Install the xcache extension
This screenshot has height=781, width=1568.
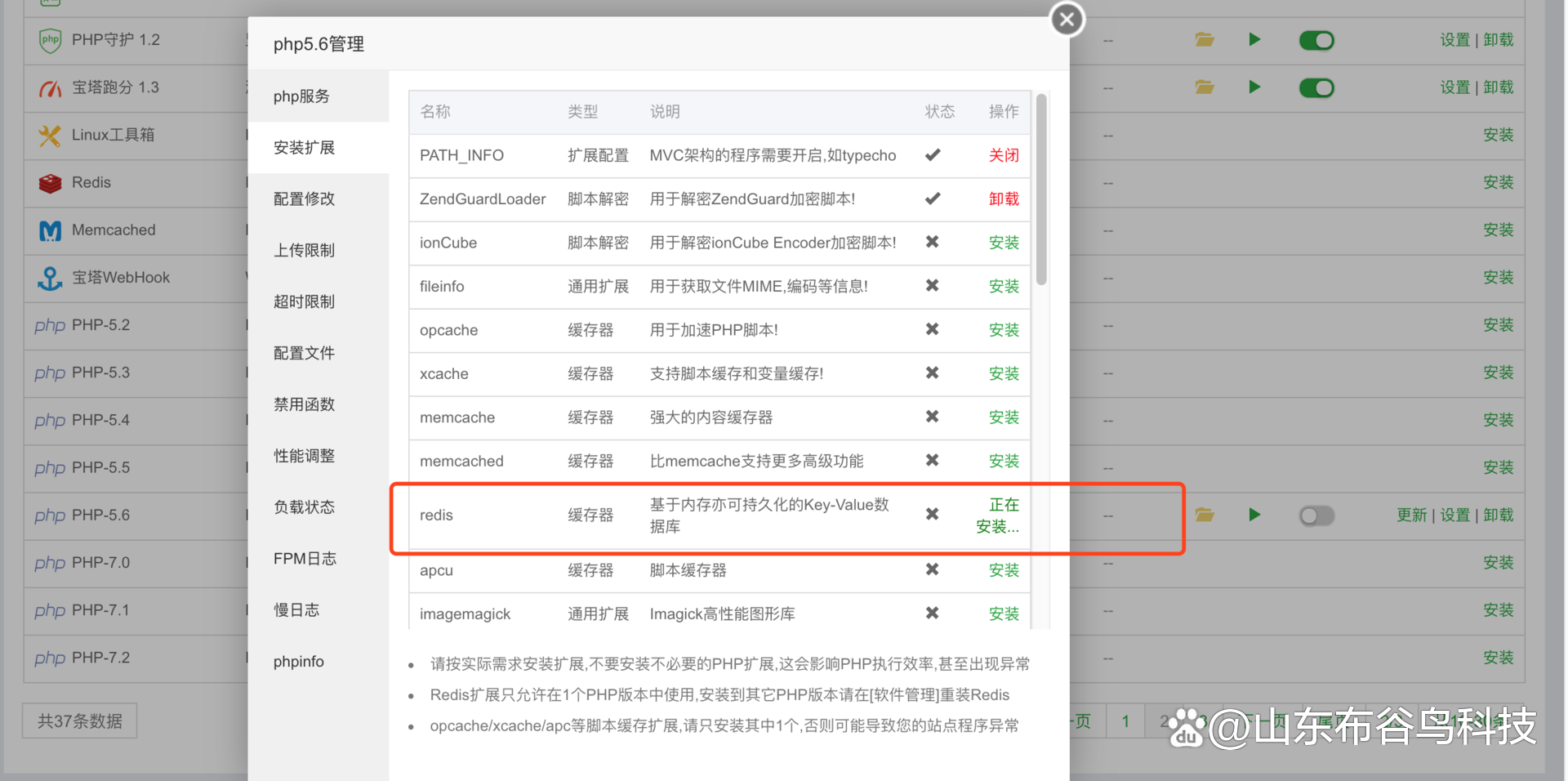point(1004,374)
